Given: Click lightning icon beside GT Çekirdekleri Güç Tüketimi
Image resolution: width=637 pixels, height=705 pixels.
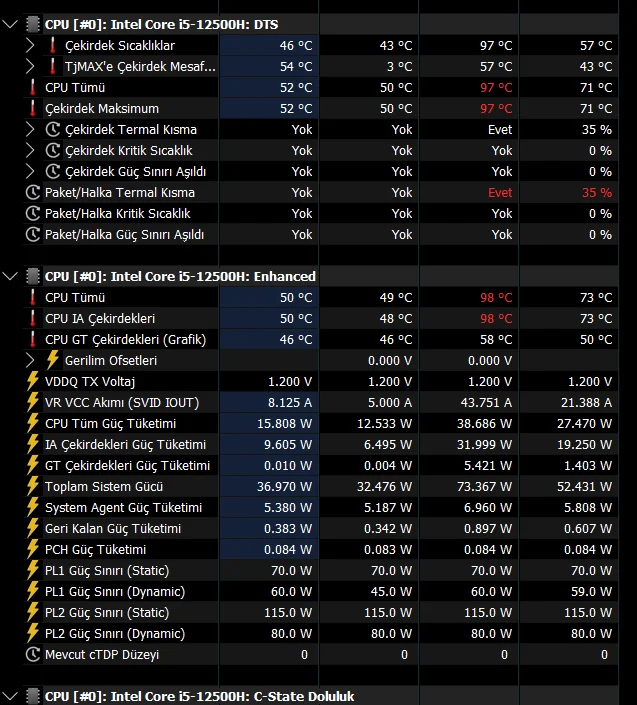Looking at the screenshot, I should [32, 465].
